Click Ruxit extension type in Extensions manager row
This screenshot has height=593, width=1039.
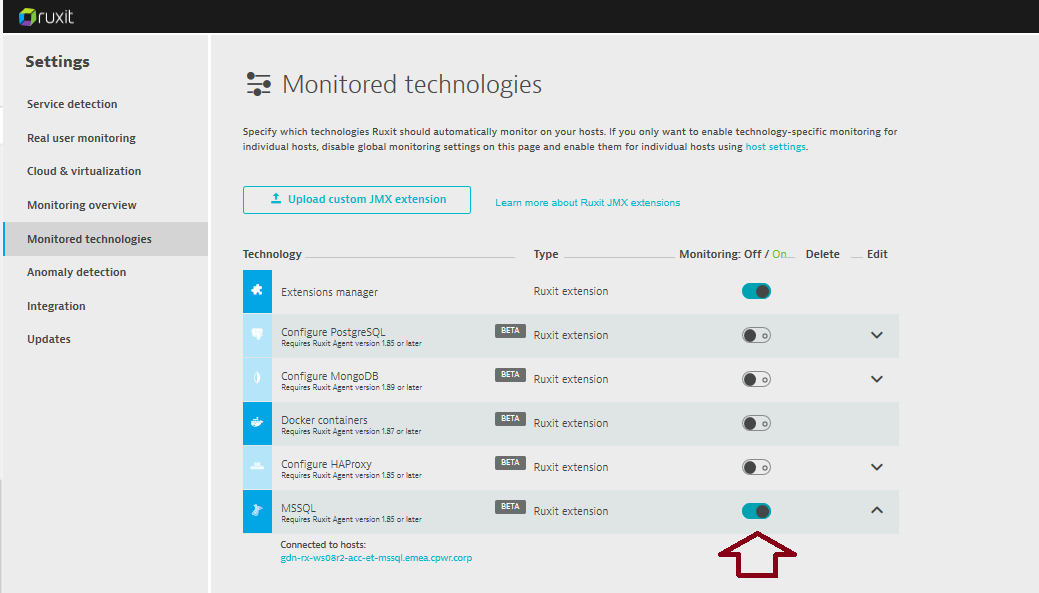click(571, 291)
